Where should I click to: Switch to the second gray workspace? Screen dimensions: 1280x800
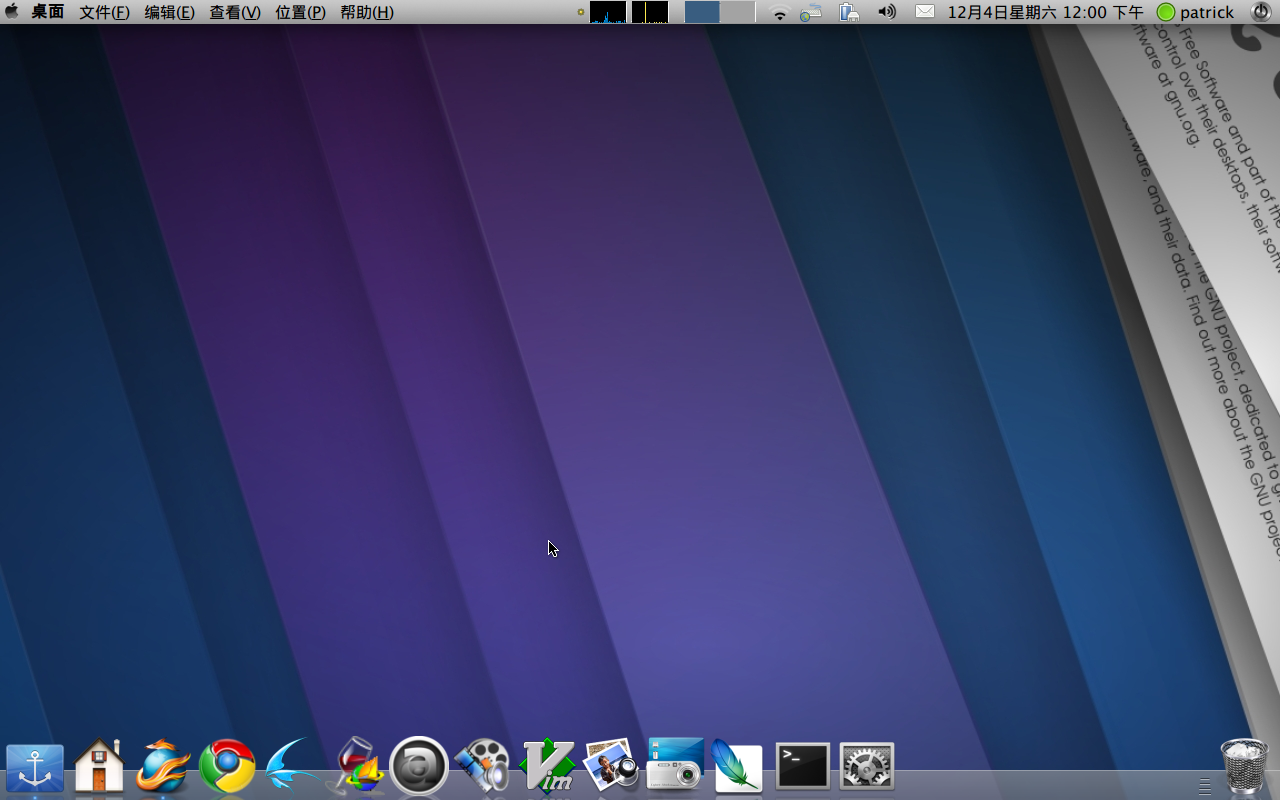pos(738,12)
